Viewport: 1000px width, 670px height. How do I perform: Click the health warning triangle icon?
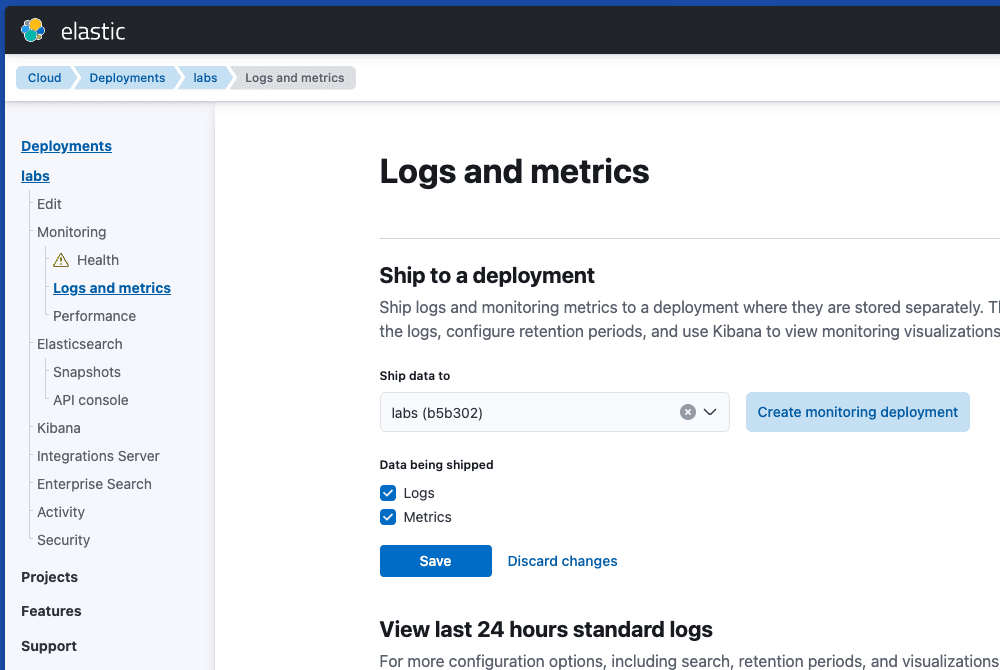(60, 260)
